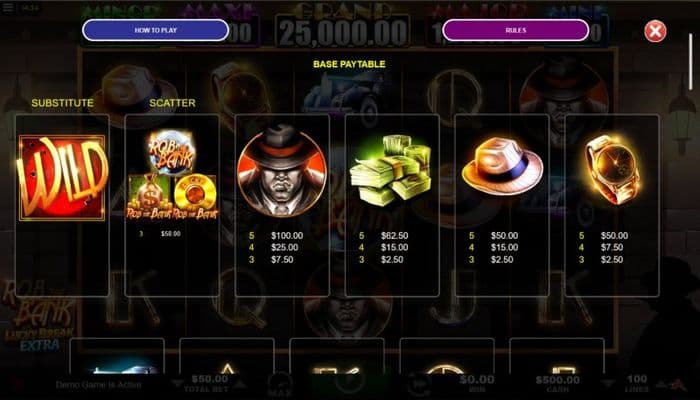Open the hamburger menu icon
Viewport: 700px width, 400px height.
point(8,7)
